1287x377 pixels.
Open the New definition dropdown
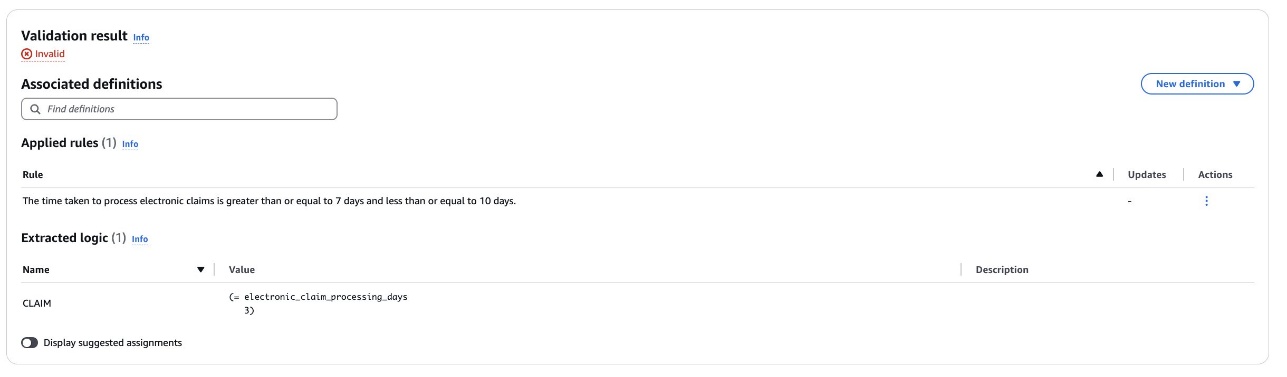[x=1197, y=84]
